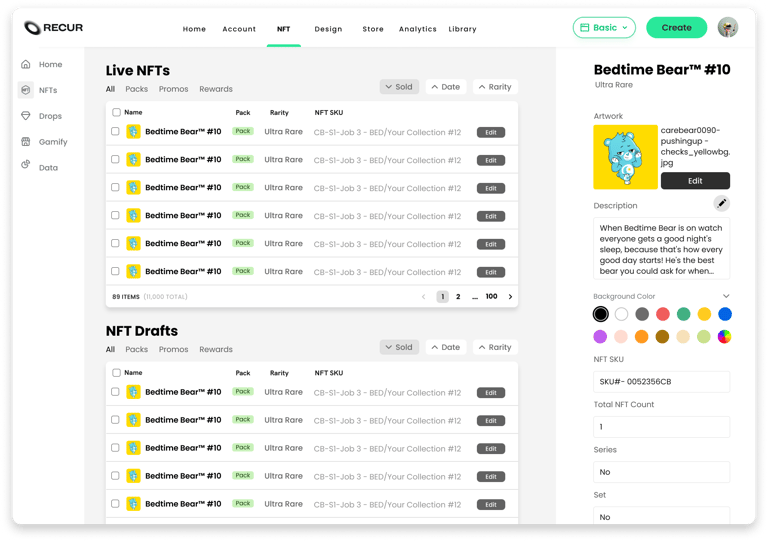Open the Analytics top navigation tab
This screenshot has width=768, height=541.
pyautogui.click(x=417, y=29)
